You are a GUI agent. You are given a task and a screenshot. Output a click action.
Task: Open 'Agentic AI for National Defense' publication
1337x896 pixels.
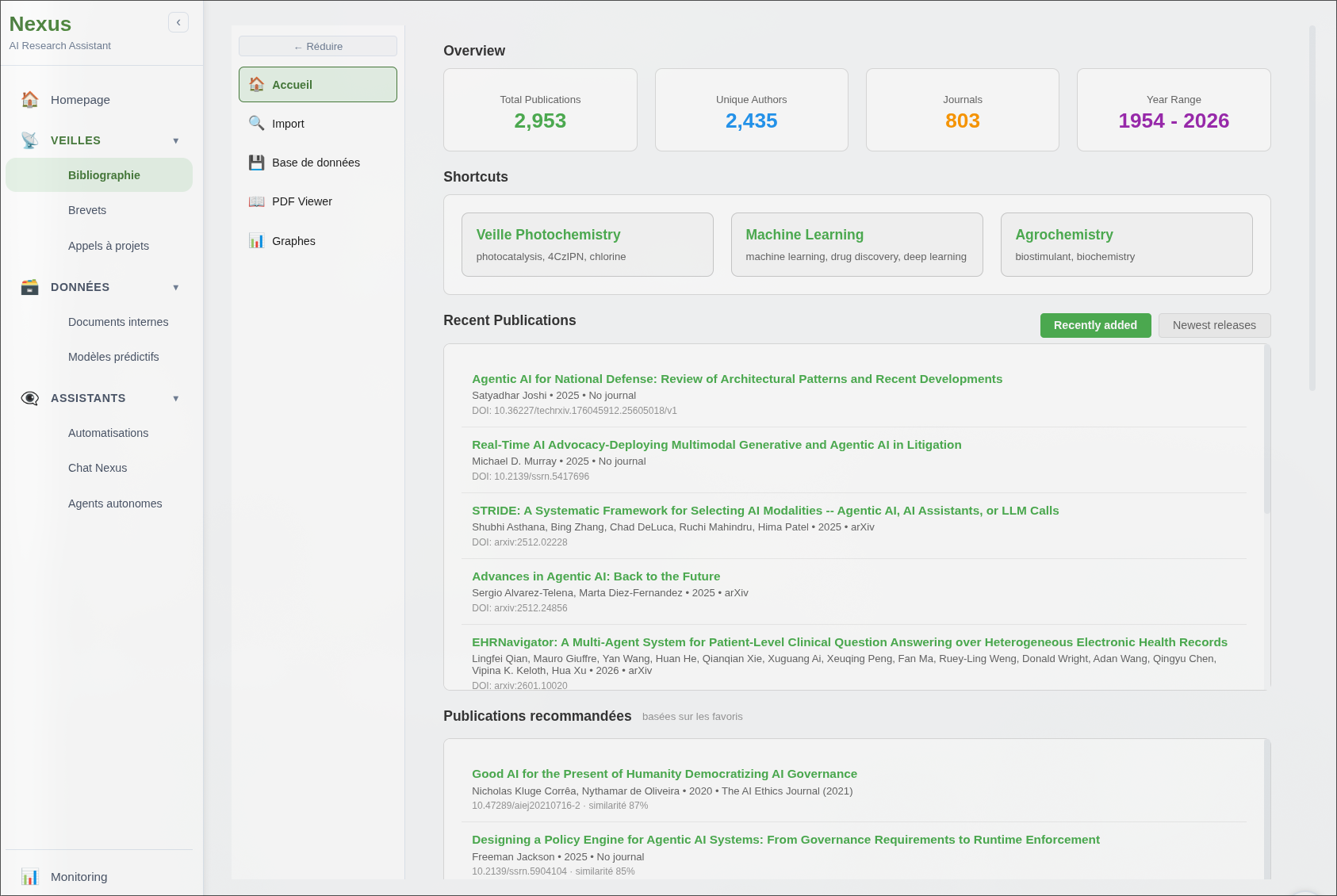pos(737,379)
